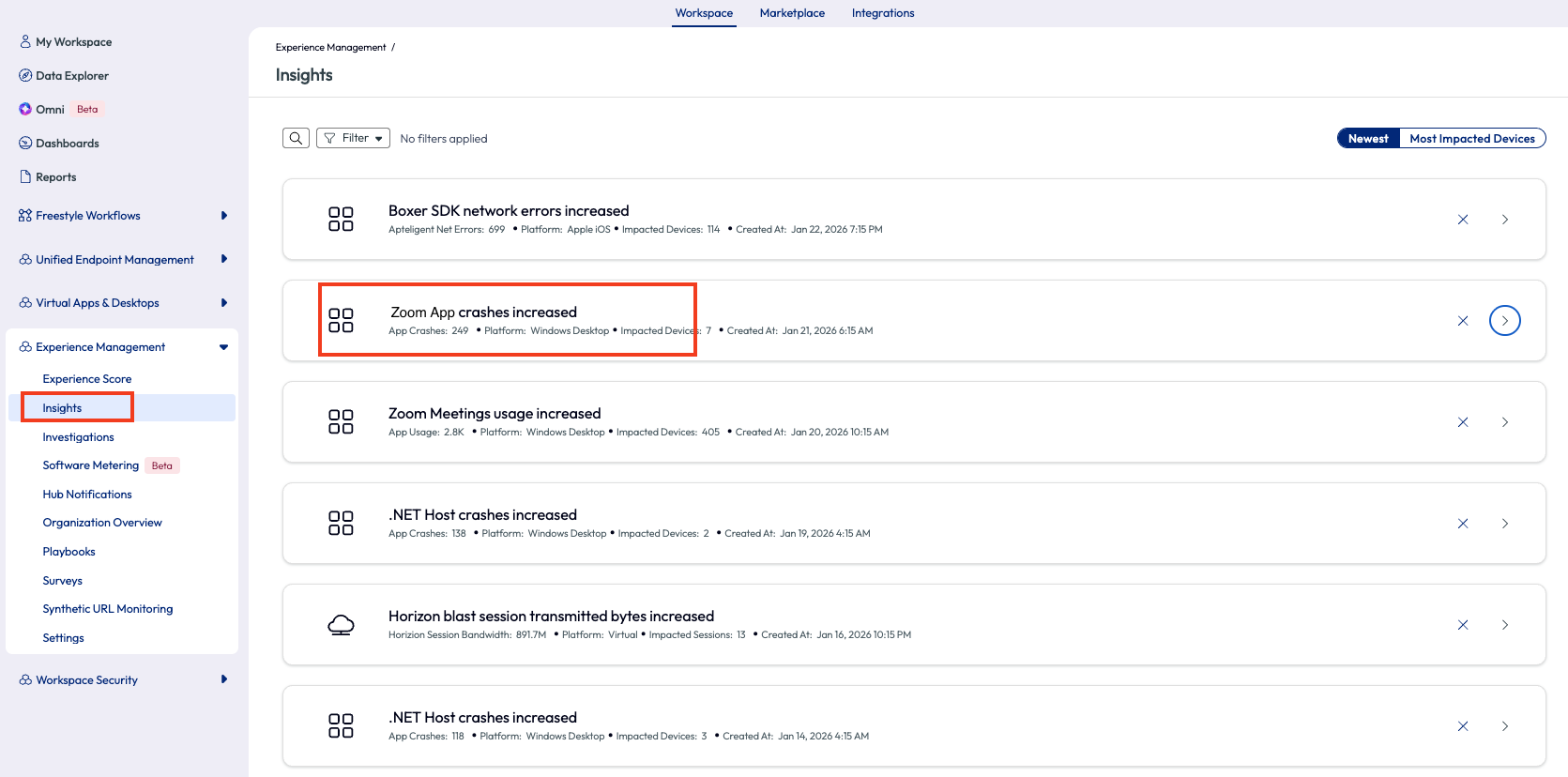Open Synthetic URL Monitoring in sidebar
Screen dimensions: 1568x777
(108, 608)
